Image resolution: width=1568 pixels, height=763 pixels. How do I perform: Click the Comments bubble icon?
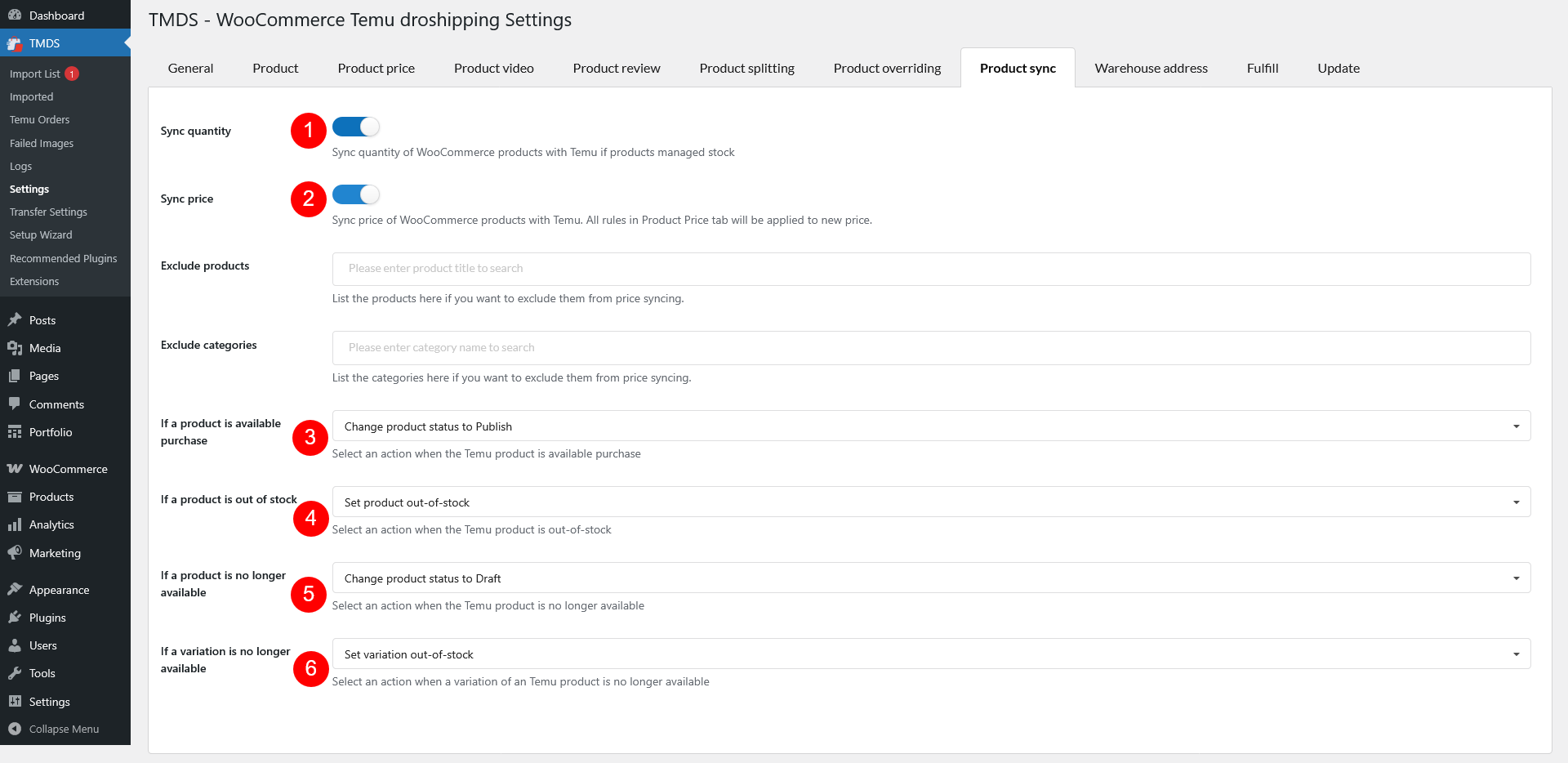[15, 404]
